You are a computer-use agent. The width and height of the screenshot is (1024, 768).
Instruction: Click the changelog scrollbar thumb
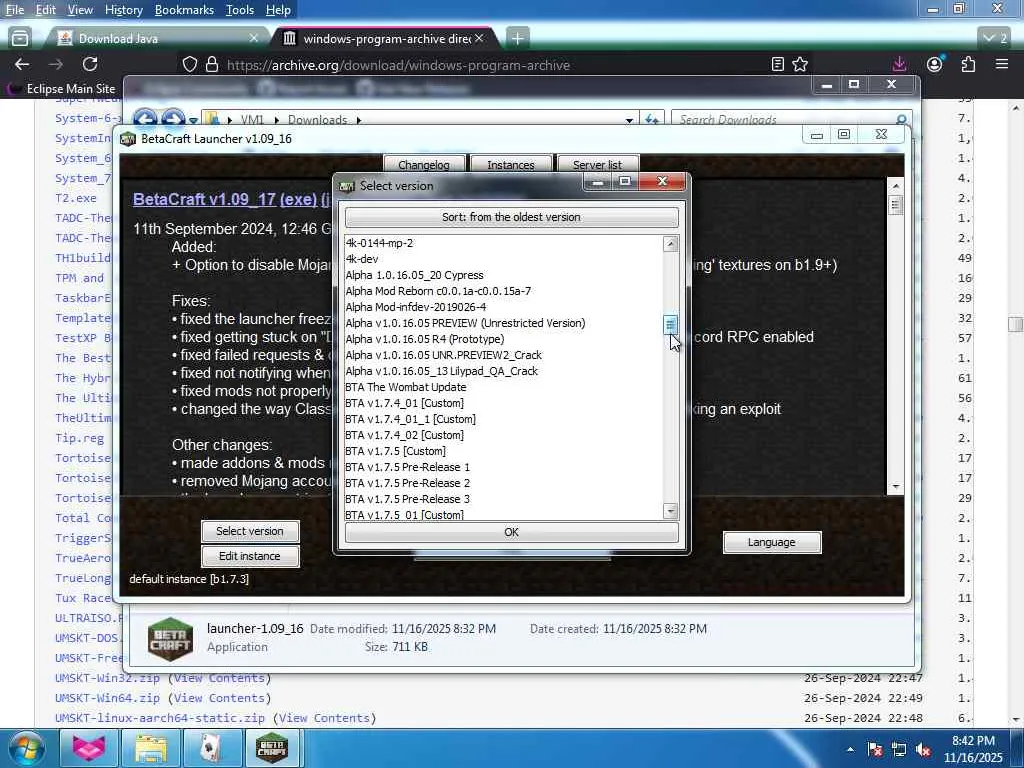coord(896,205)
